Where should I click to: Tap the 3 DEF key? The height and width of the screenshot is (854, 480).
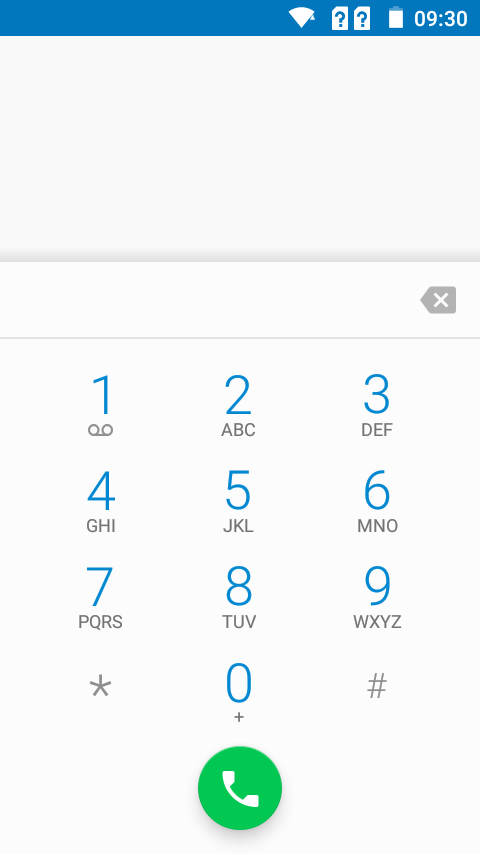377,405
